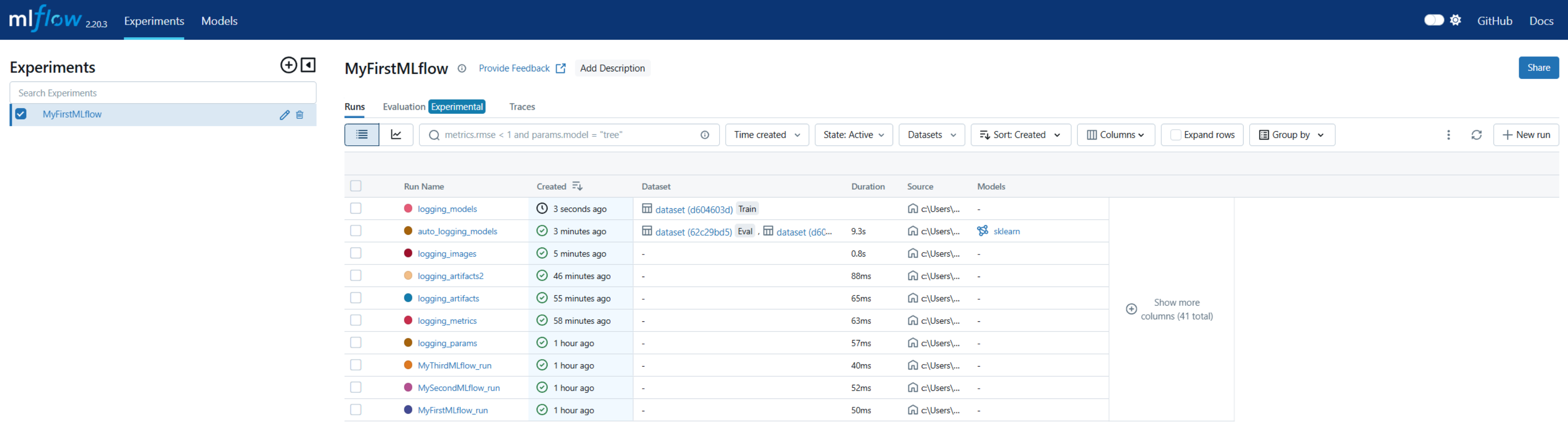The image size is (1568, 433).
Task: Switch to the Runs tab
Action: pos(355,107)
